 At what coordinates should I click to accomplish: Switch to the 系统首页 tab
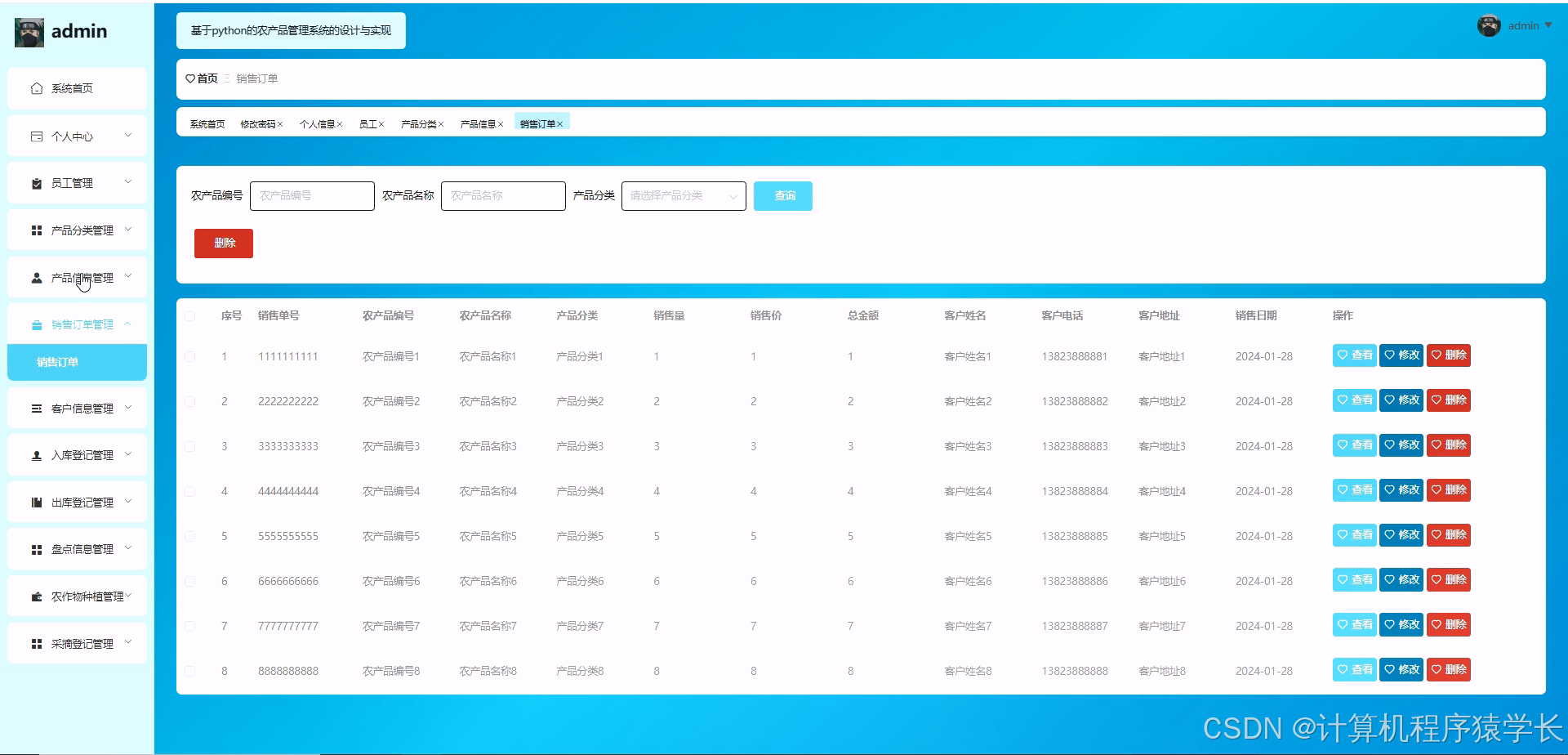pyautogui.click(x=207, y=124)
